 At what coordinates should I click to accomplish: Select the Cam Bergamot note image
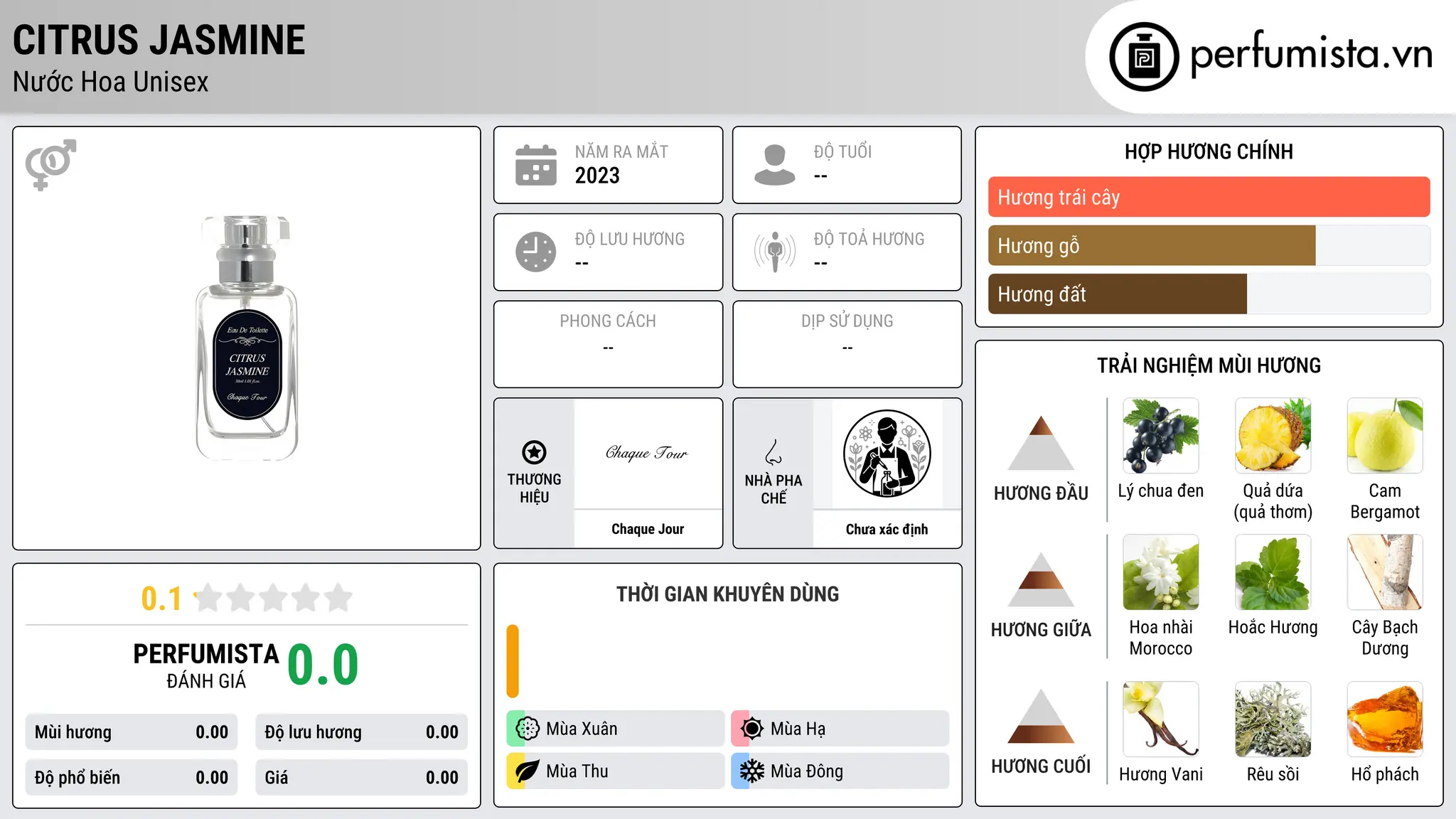point(1385,436)
